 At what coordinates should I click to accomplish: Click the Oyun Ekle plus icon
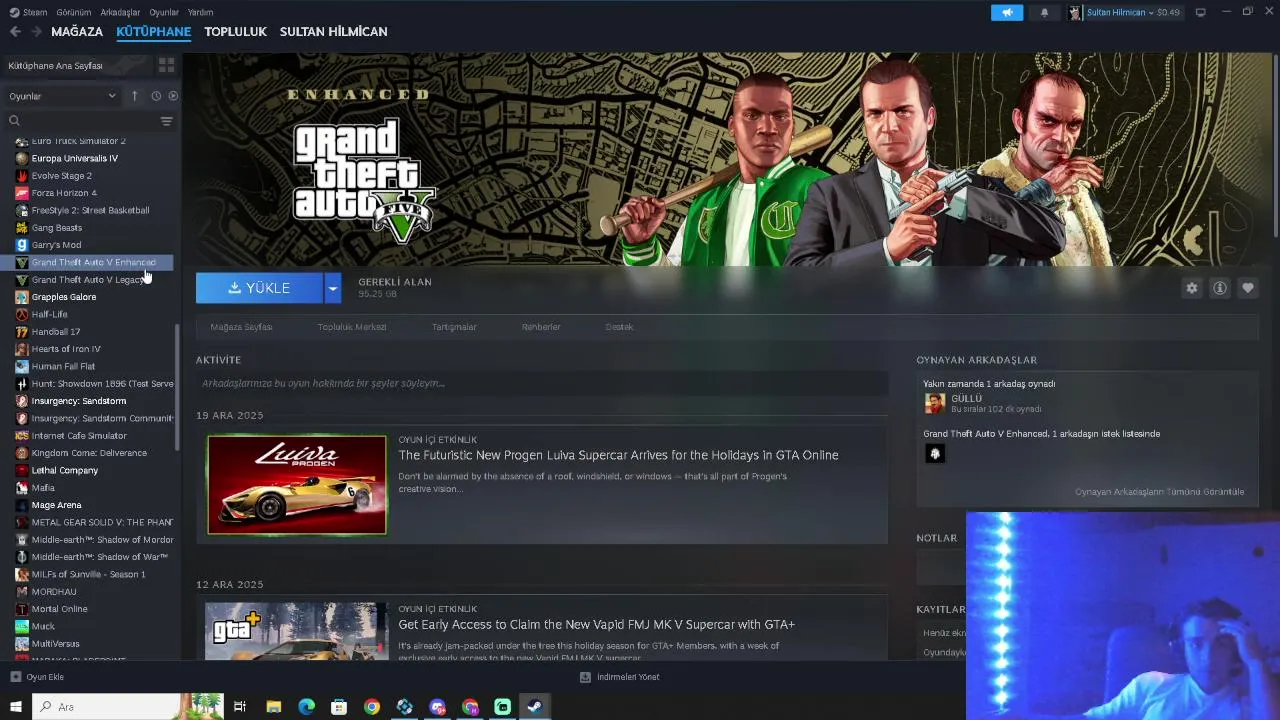click(15, 677)
